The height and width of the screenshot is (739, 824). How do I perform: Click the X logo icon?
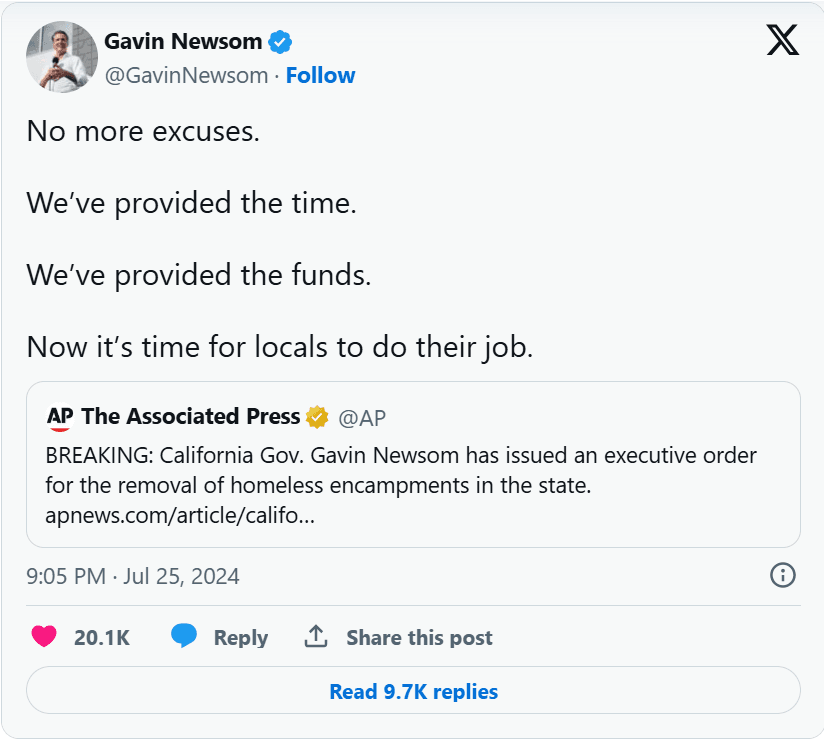coord(782,40)
